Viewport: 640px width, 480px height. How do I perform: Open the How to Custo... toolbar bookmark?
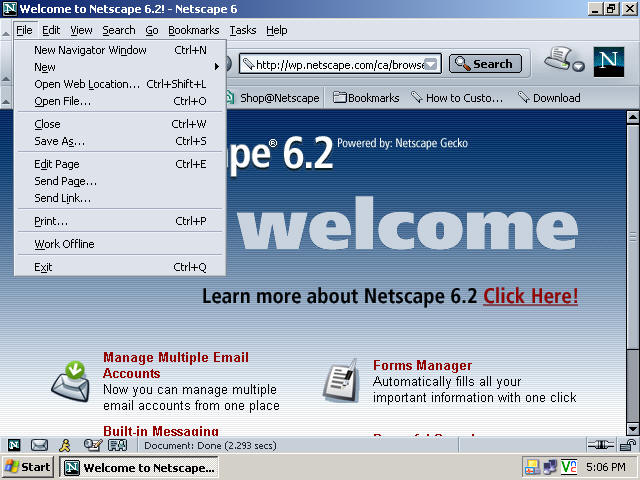(457, 98)
